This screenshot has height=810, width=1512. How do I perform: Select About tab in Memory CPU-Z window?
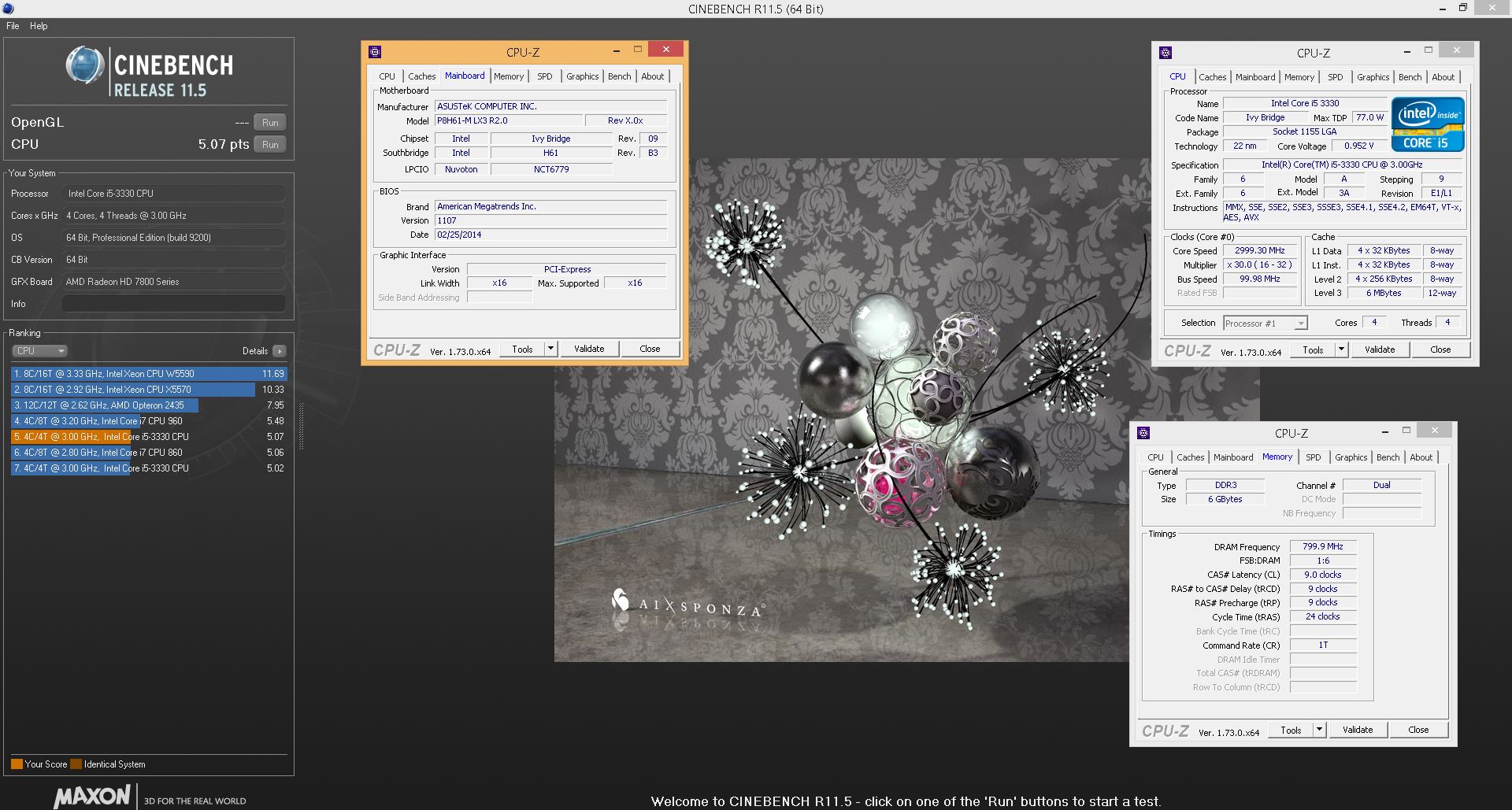coord(1421,457)
